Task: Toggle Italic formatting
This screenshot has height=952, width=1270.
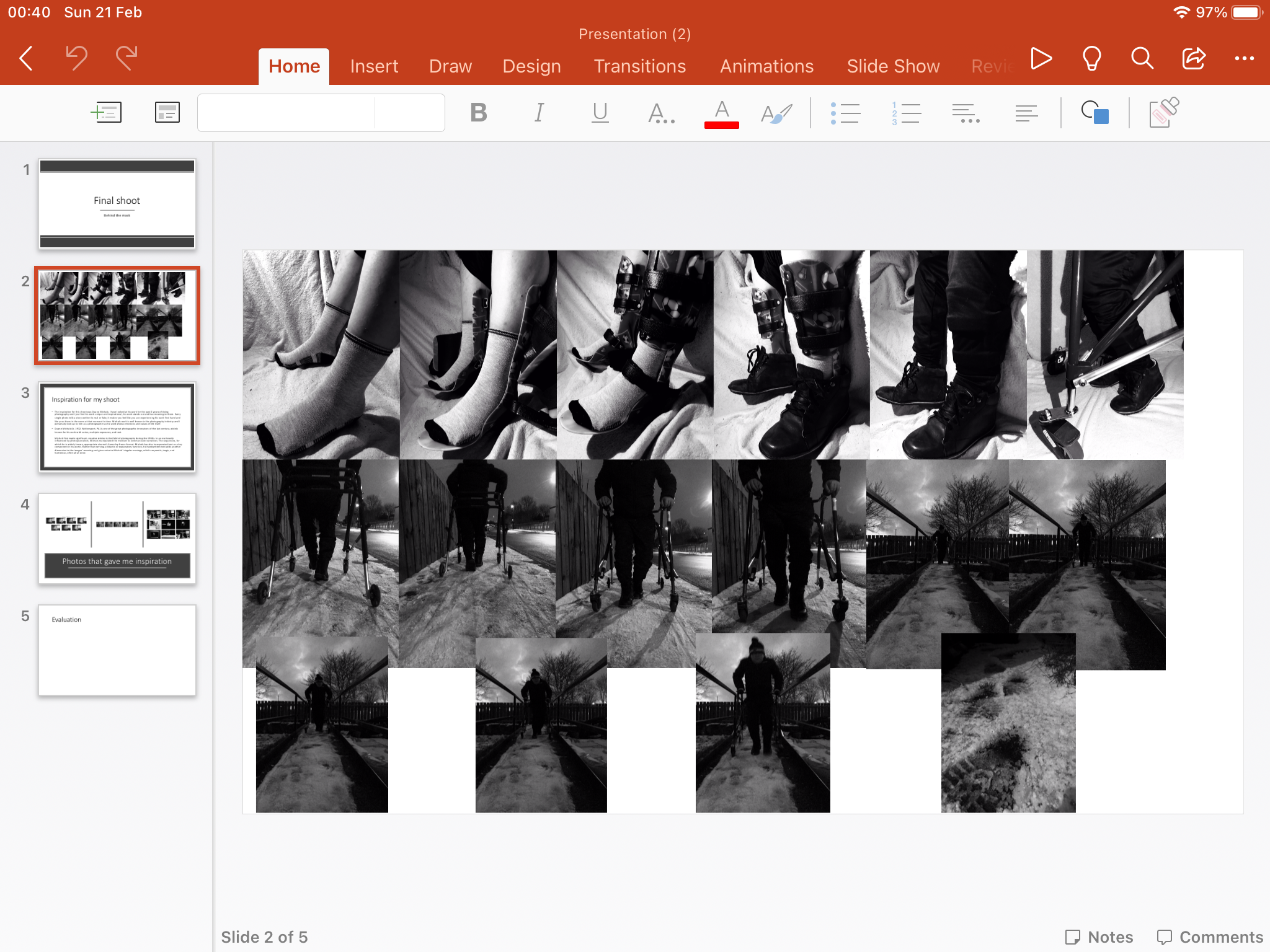Action: [539, 113]
